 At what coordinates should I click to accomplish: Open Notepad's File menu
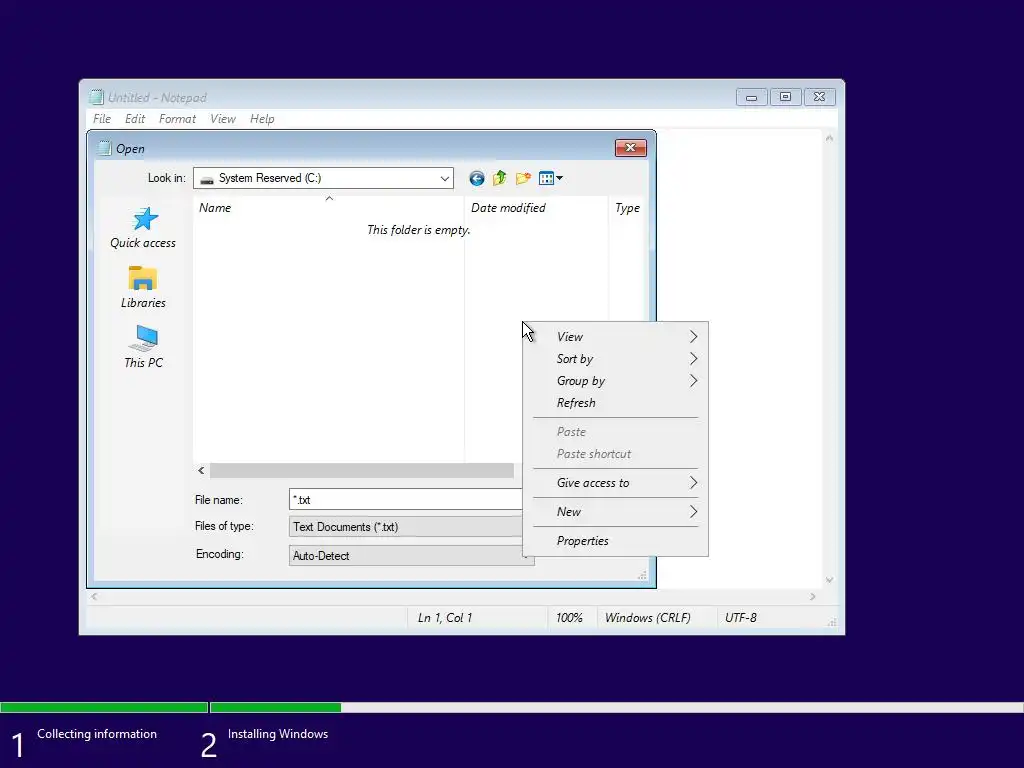pyautogui.click(x=102, y=119)
